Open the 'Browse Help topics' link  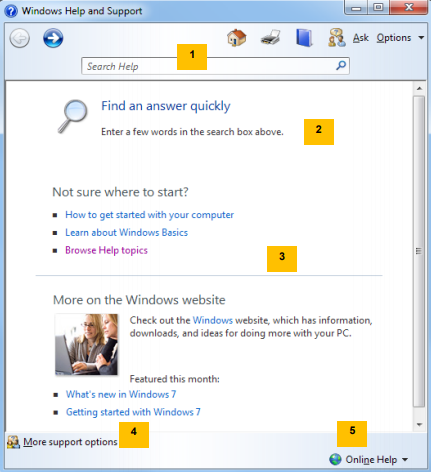click(106, 250)
